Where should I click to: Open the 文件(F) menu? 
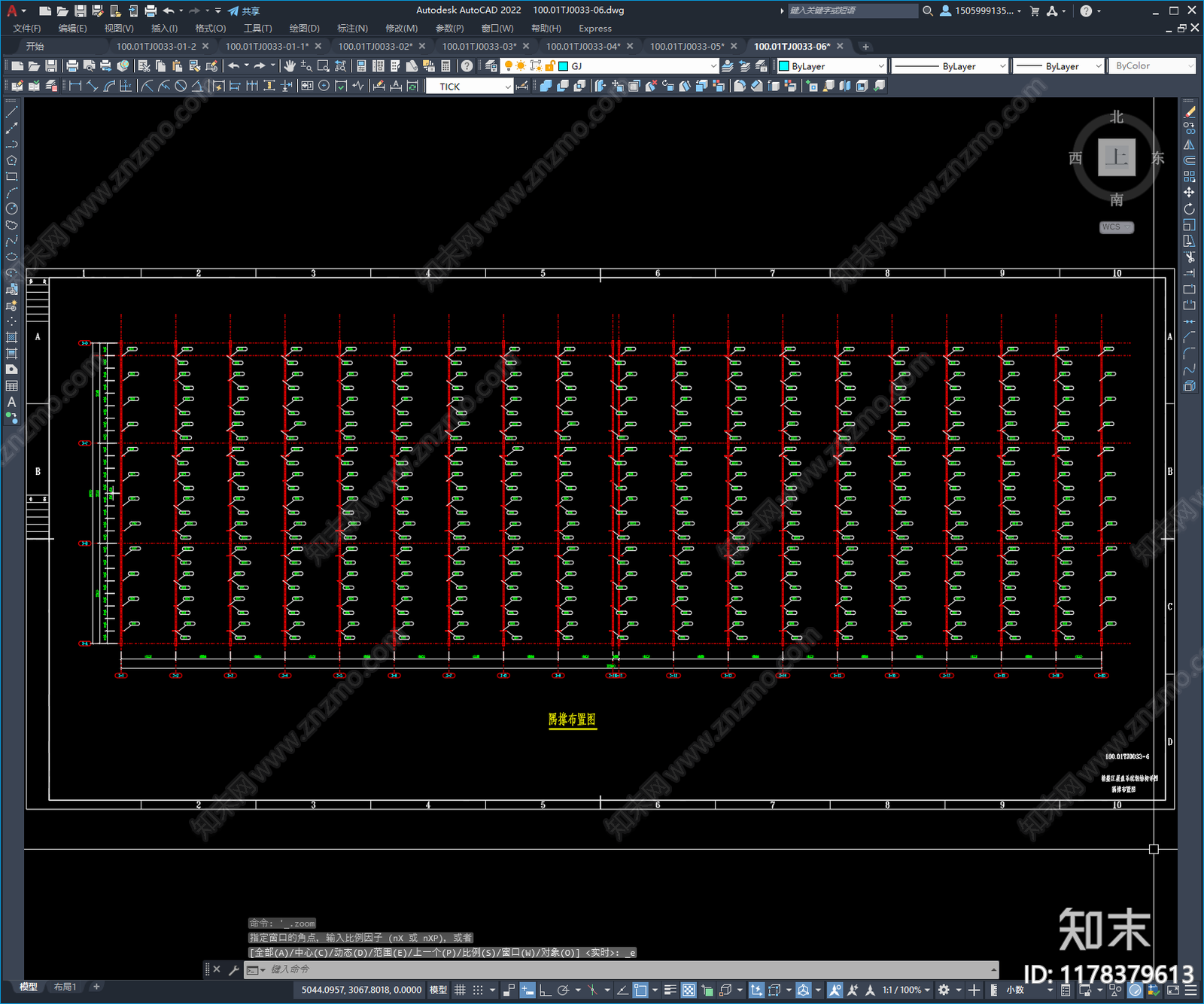27,29
